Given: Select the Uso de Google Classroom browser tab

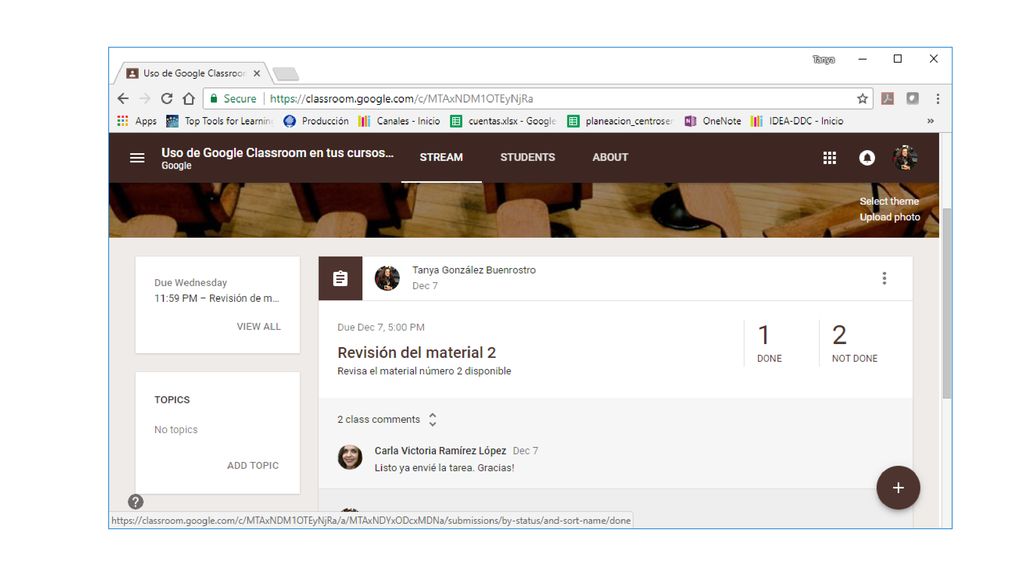Looking at the screenshot, I should click(194, 73).
